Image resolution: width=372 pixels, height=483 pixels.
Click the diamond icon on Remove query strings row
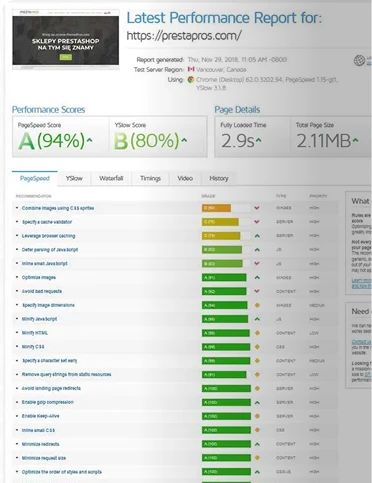pos(257,375)
